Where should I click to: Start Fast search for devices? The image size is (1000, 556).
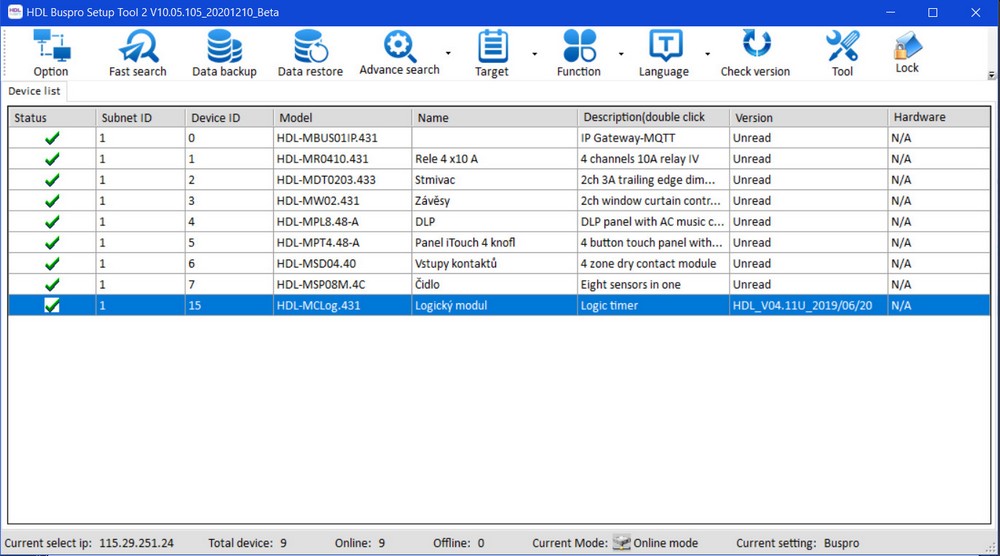[x=138, y=45]
